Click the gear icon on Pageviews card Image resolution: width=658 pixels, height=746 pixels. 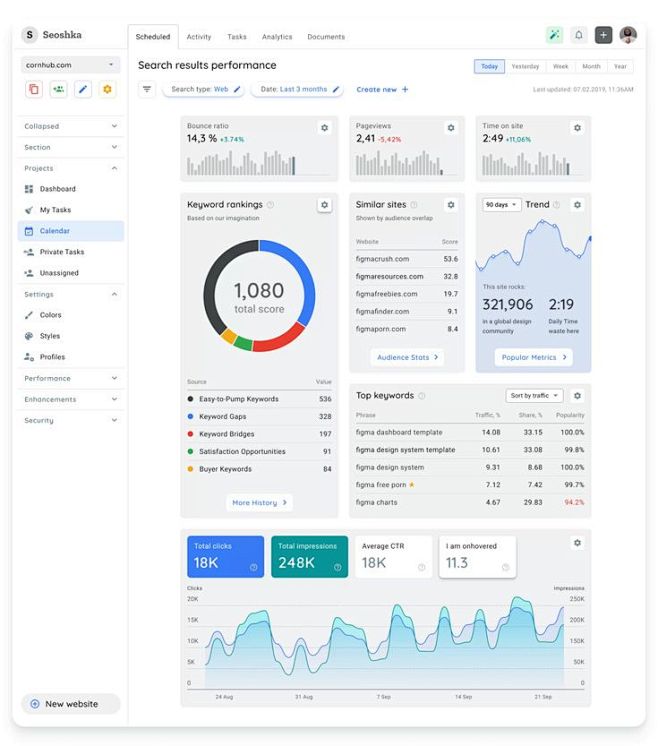451,128
